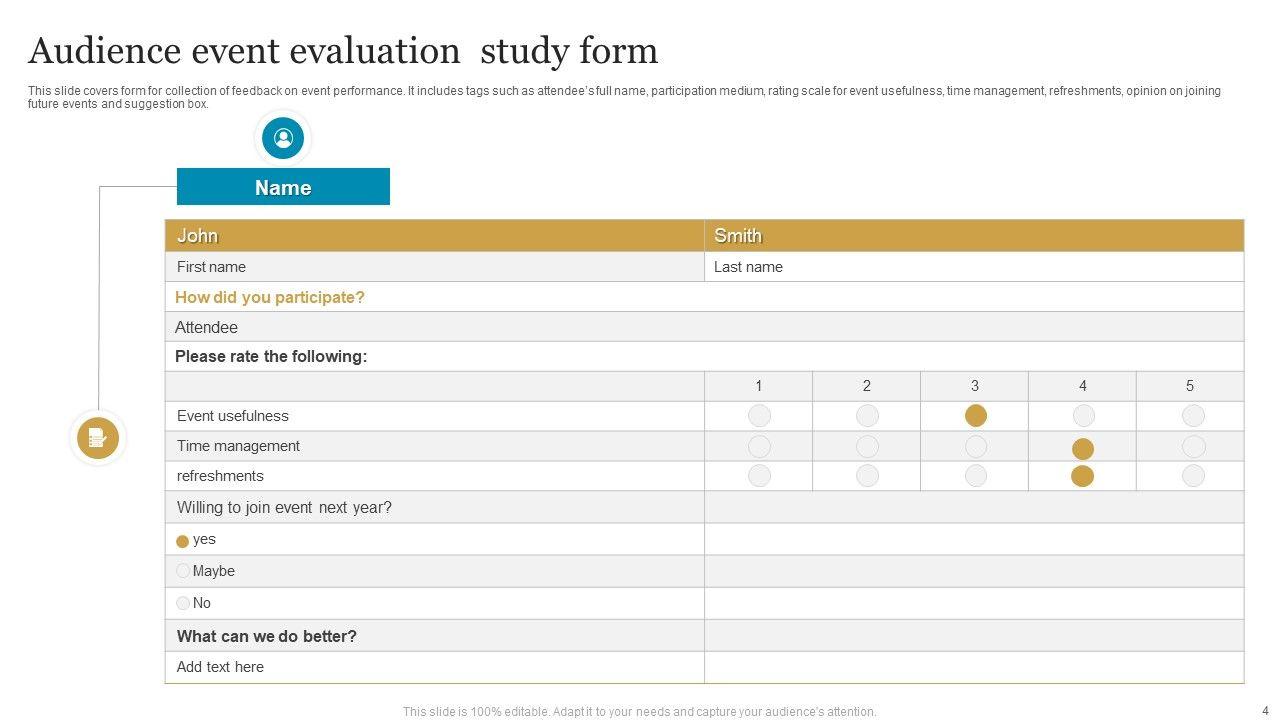Viewport: 1280px width, 720px height.
Task: Rate Event usefulness as 5
Action: click(1193, 415)
